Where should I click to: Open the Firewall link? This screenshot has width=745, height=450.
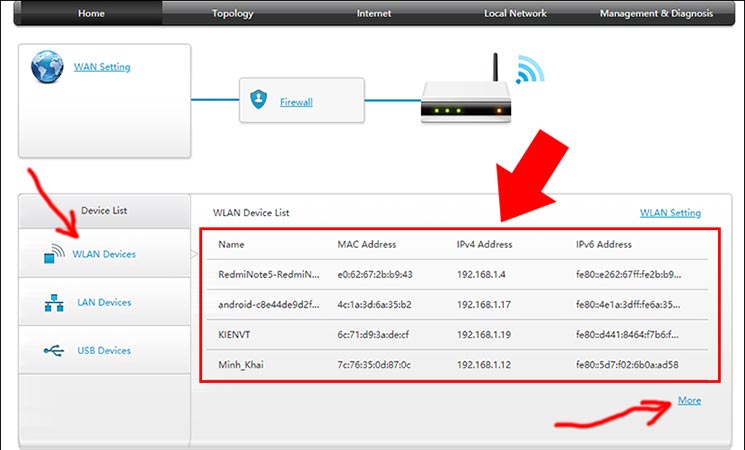pyautogui.click(x=296, y=102)
